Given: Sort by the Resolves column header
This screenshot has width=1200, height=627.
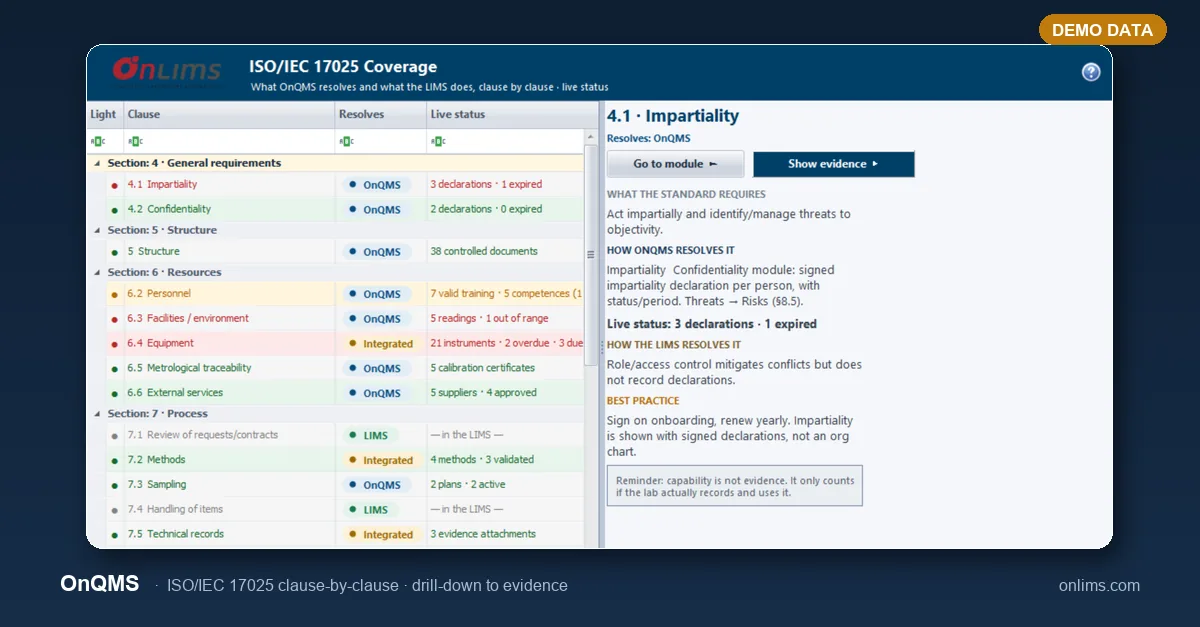Looking at the screenshot, I should tap(381, 114).
